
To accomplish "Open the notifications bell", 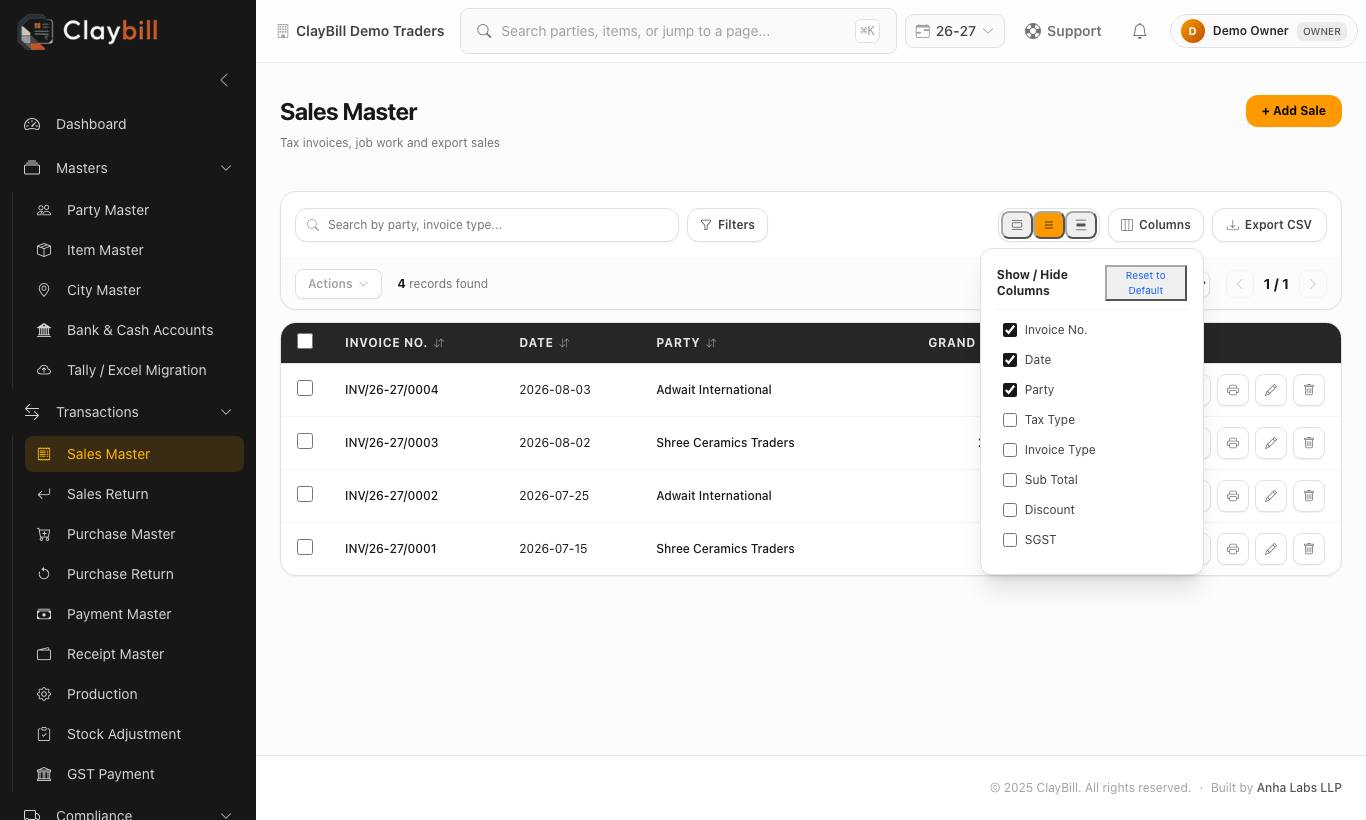I will point(1139,31).
